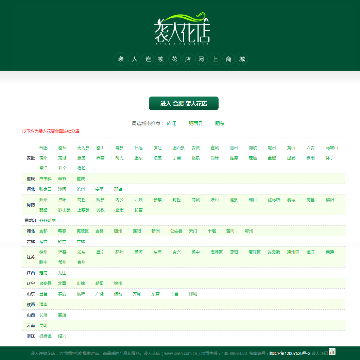The width and height of the screenshot is (360, 360).
Task: Click the small statistics icon in the footer
Action: point(332,351)
